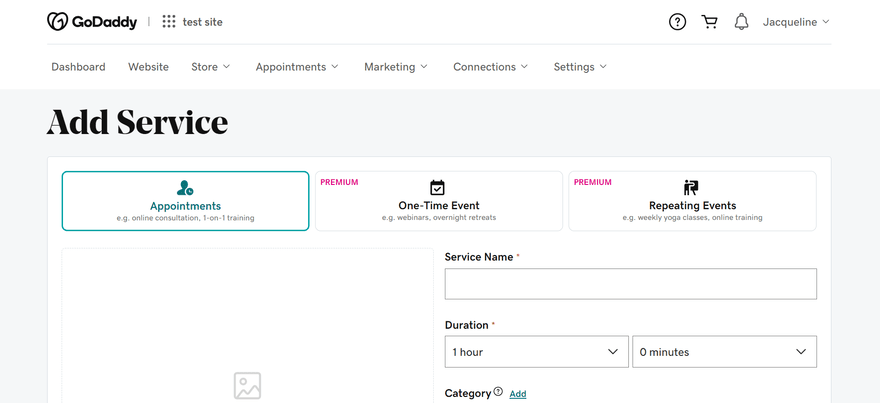Select the One-Time Event service type

439,201
